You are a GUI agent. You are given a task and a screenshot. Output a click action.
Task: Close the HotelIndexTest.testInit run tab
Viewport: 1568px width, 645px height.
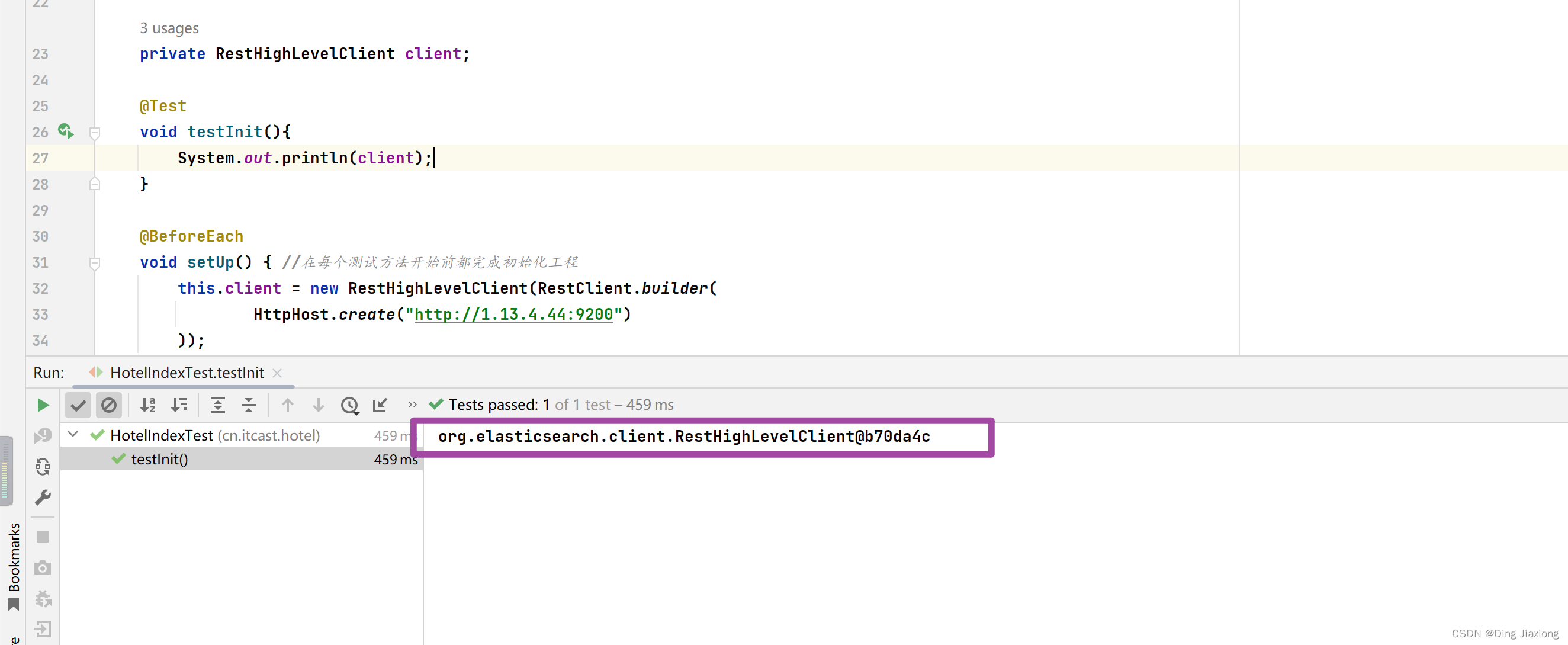[278, 373]
